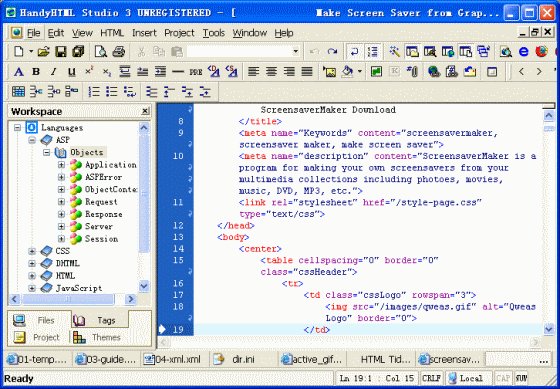
Task: Select the Response tree item
Action: pos(104,214)
